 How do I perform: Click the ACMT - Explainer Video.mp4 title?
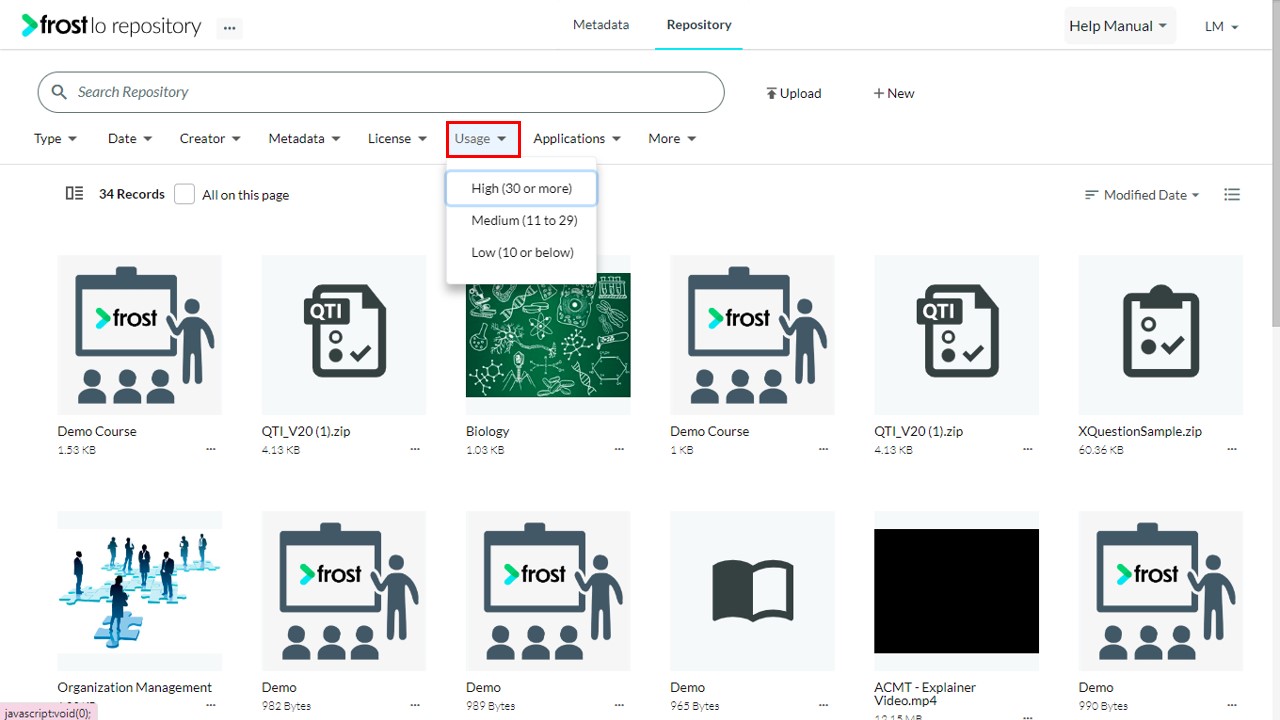click(925, 694)
